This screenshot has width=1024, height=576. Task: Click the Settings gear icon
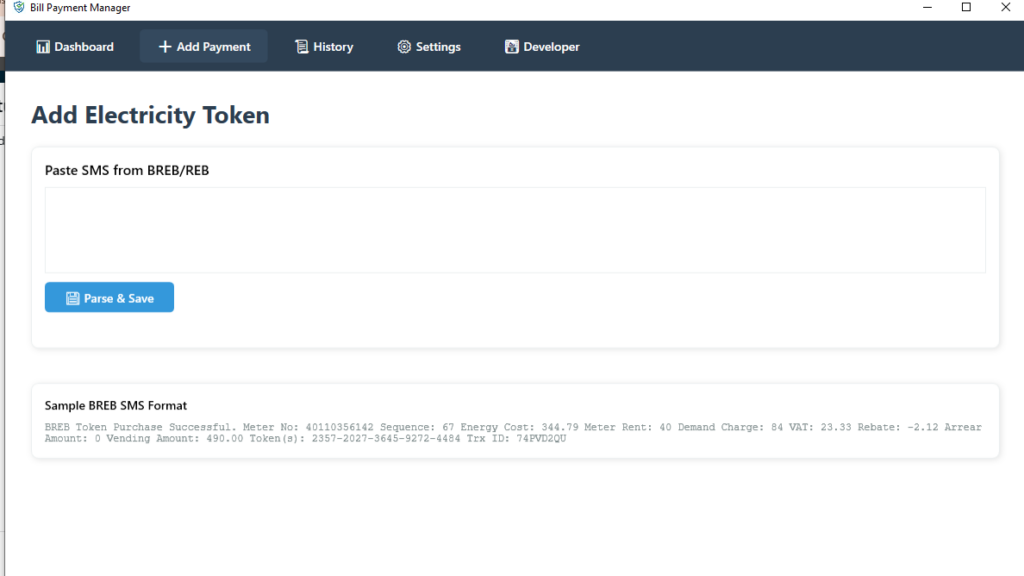click(404, 47)
